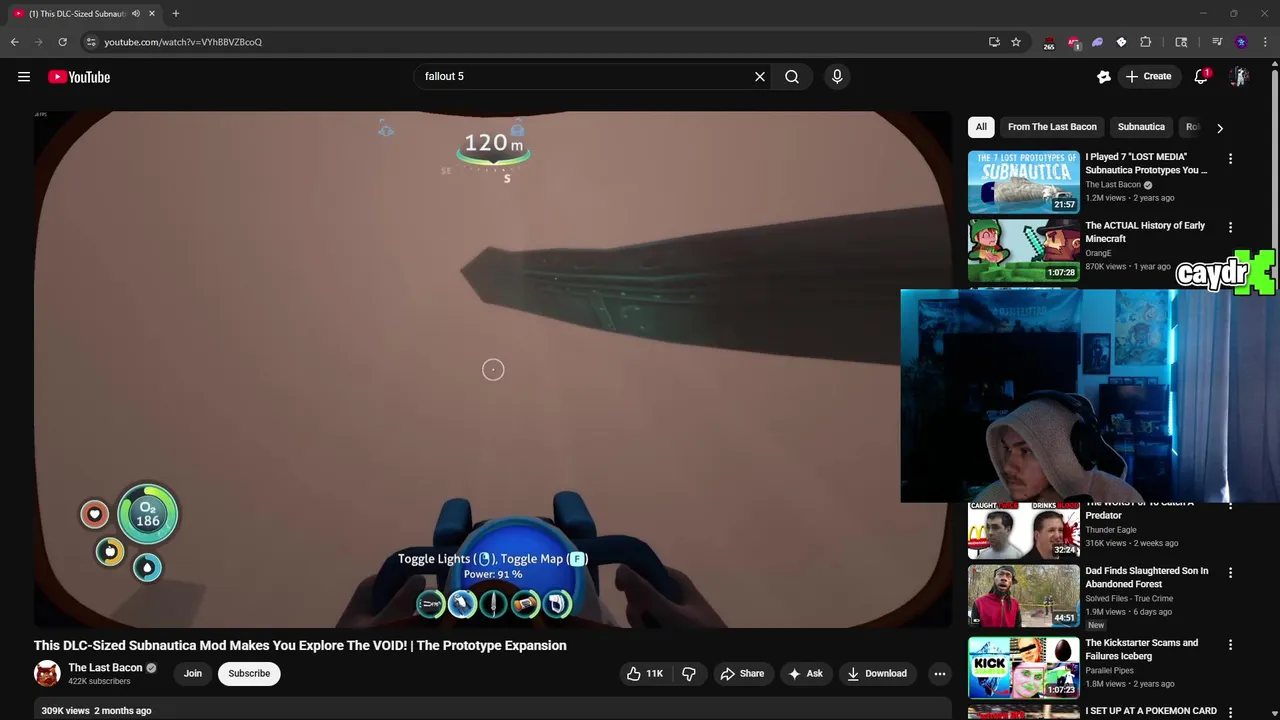Select the Subnautica chip
This screenshot has width=1280, height=720.
coord(1141,127)
